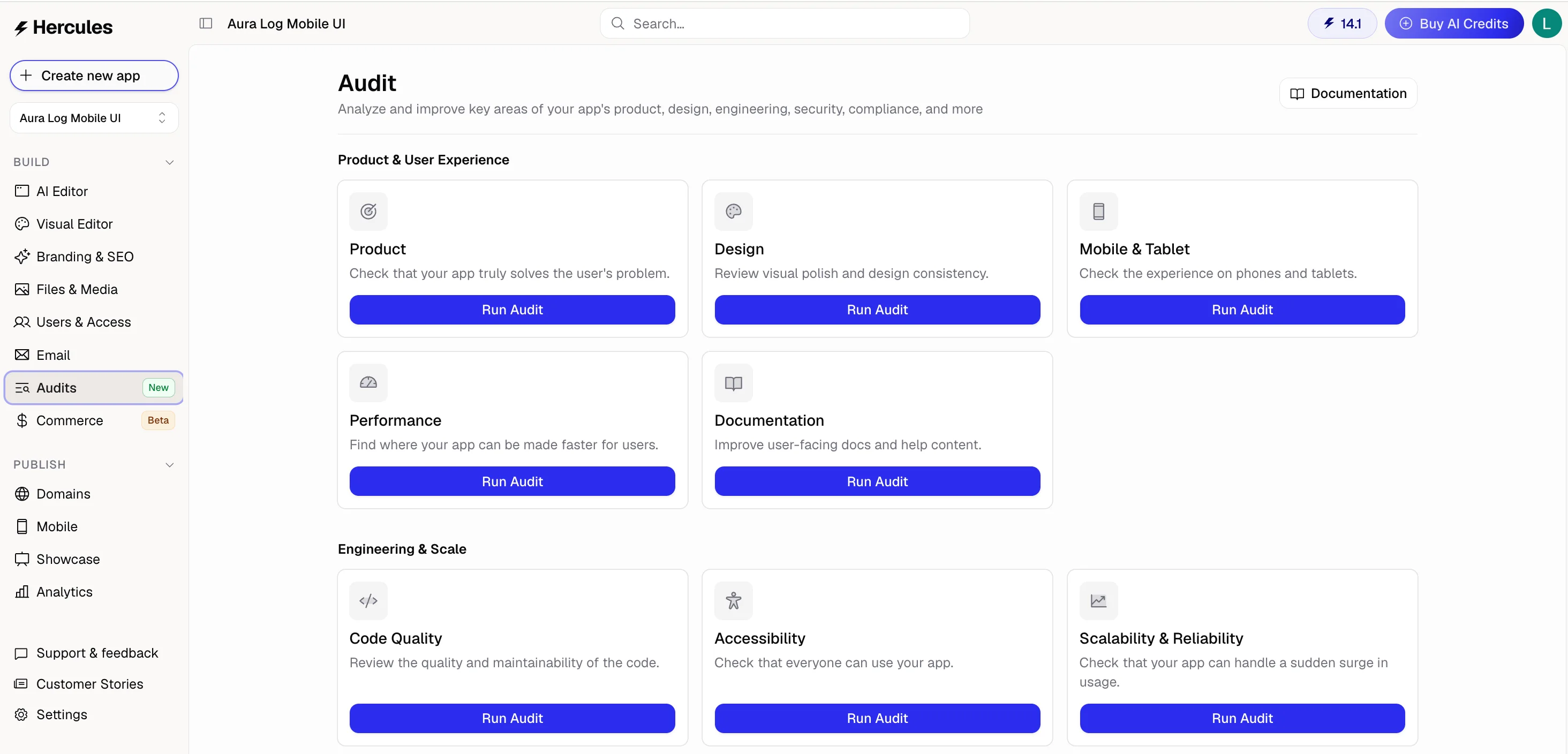Click the 14.1 credits badge

point(1341,23)
